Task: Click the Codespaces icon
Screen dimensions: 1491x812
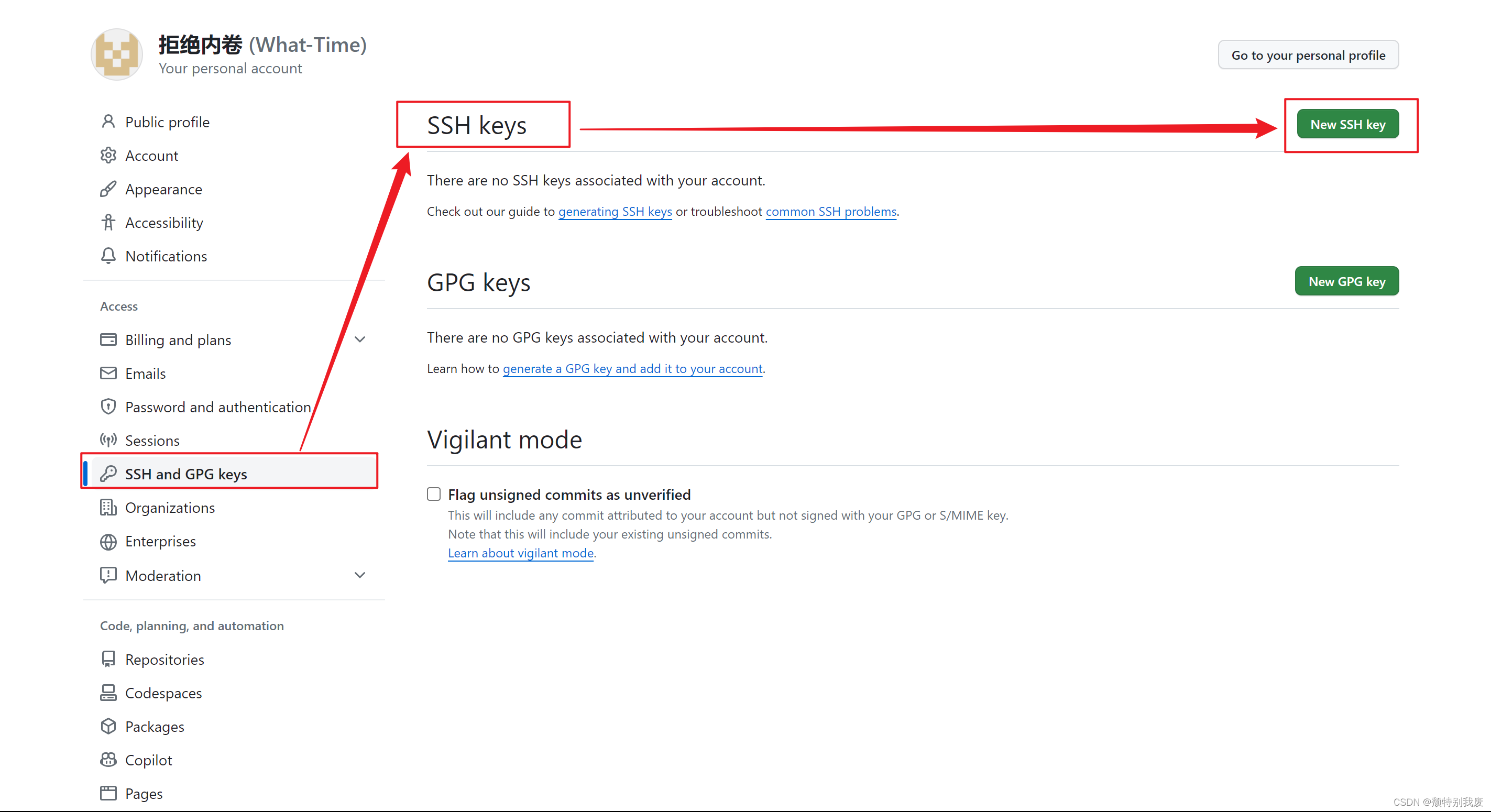Action: (x=108, y=692)
